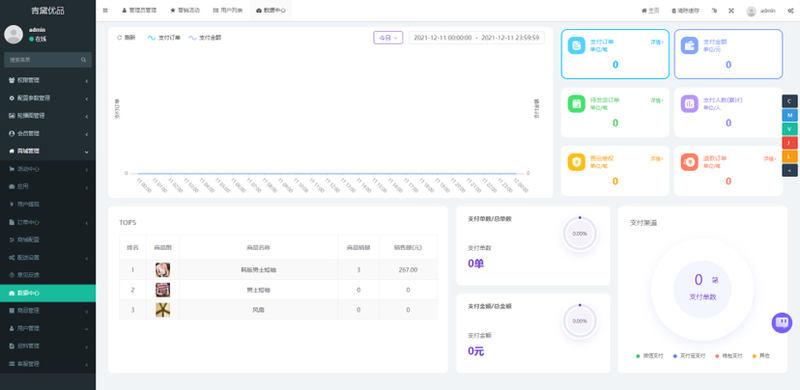Screen dimensions: 800x390
Task: Open the settings gears icon at top right
Action: [x=790, y=10]
